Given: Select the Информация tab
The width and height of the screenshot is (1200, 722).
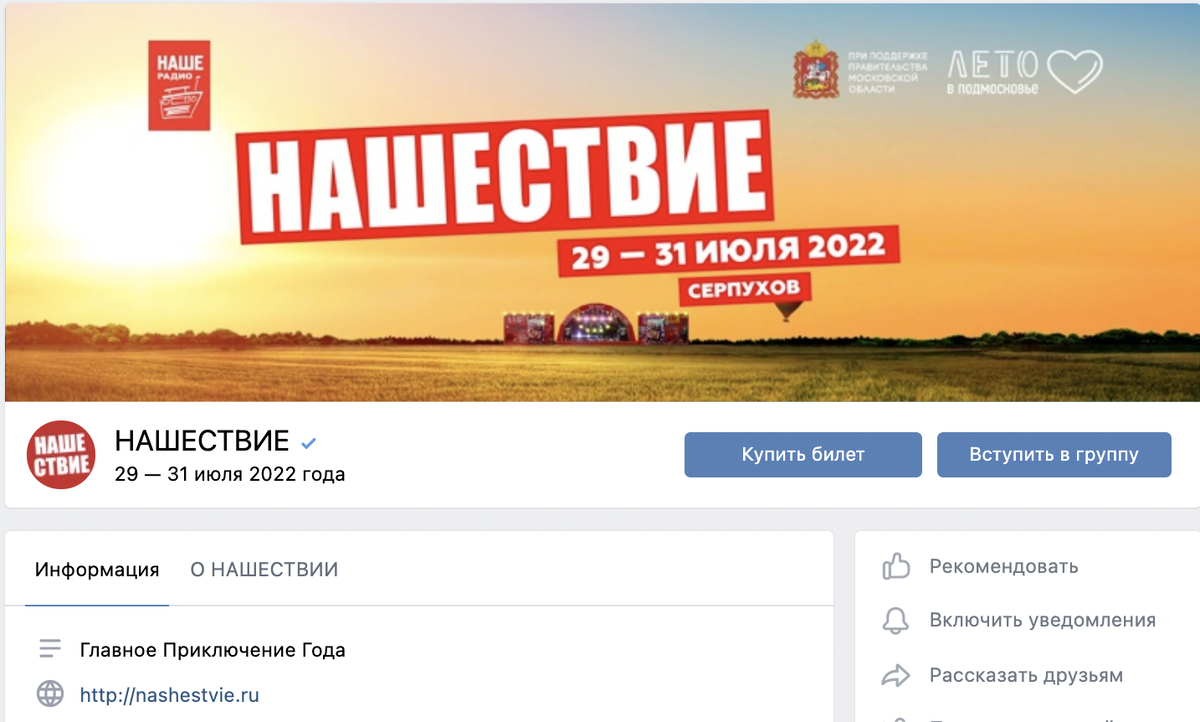Looking at the screenshot, I should (x=97, y=570).
